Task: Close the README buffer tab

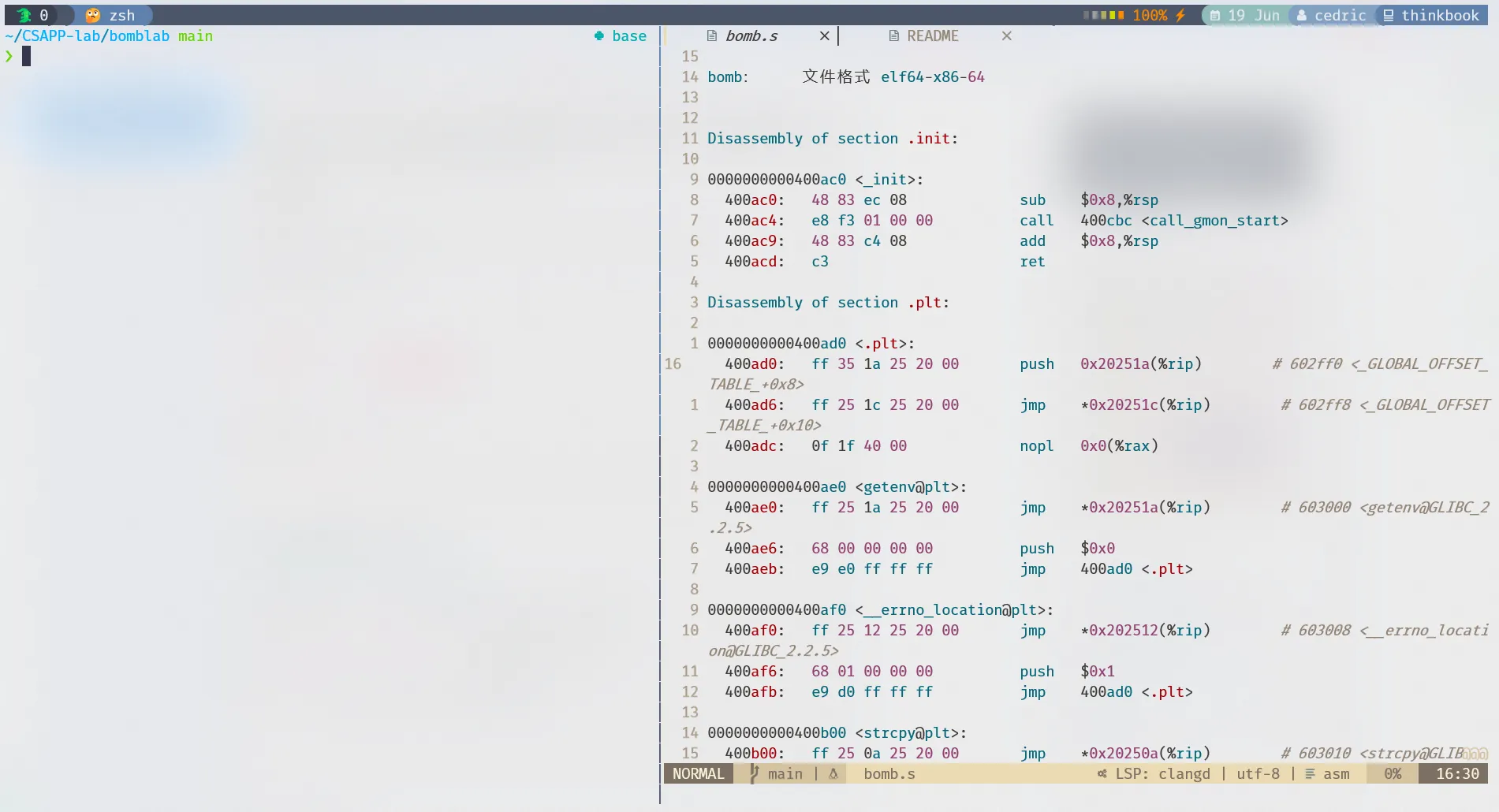Action: pos(1006,35)
